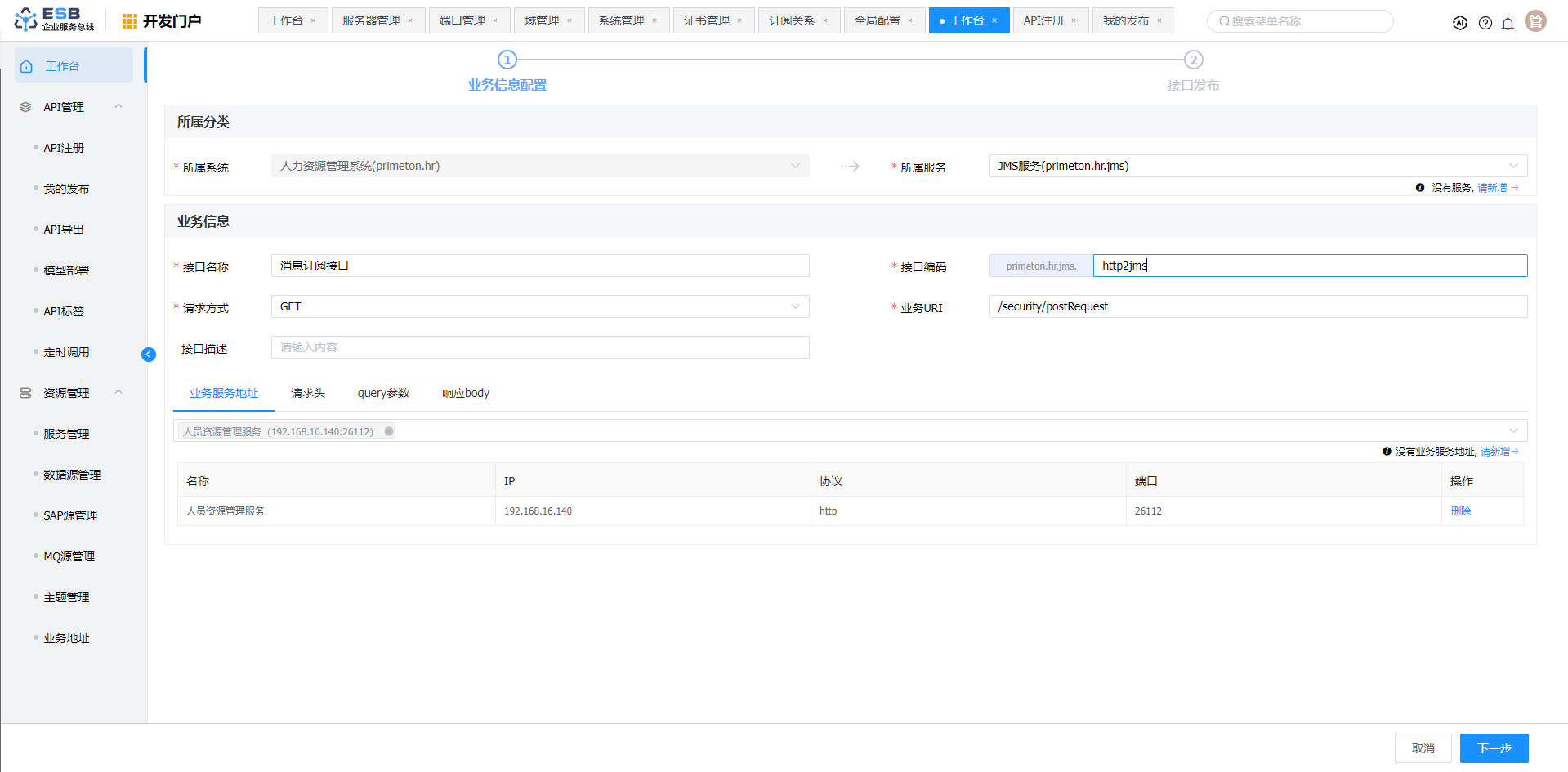Open MQ源管理 in the sidebar
The width and height of the screenshot is (1568, 772).
click(x=69, y=556)
